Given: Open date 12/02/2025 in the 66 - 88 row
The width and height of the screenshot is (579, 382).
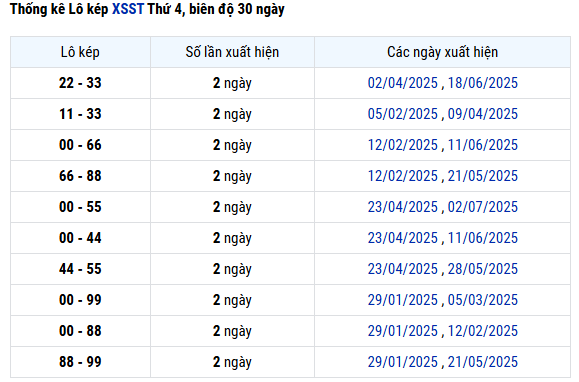Looking at the screenshot, I should pos(402,176).
